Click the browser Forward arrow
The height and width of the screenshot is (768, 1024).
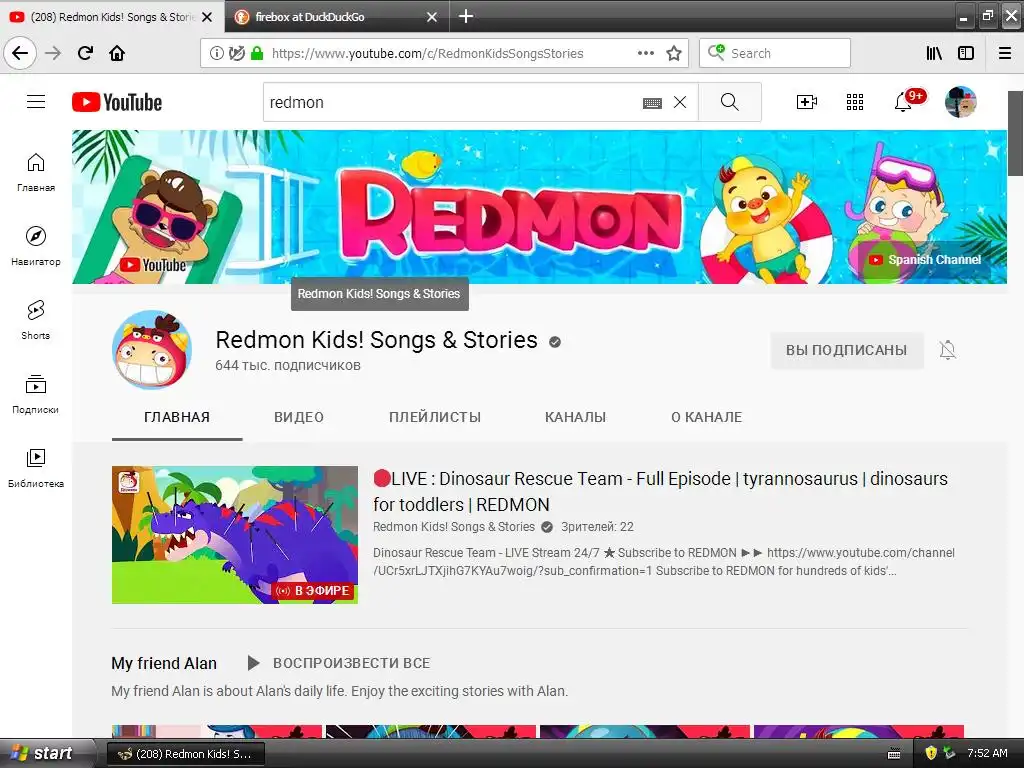[x=53, y=53]
